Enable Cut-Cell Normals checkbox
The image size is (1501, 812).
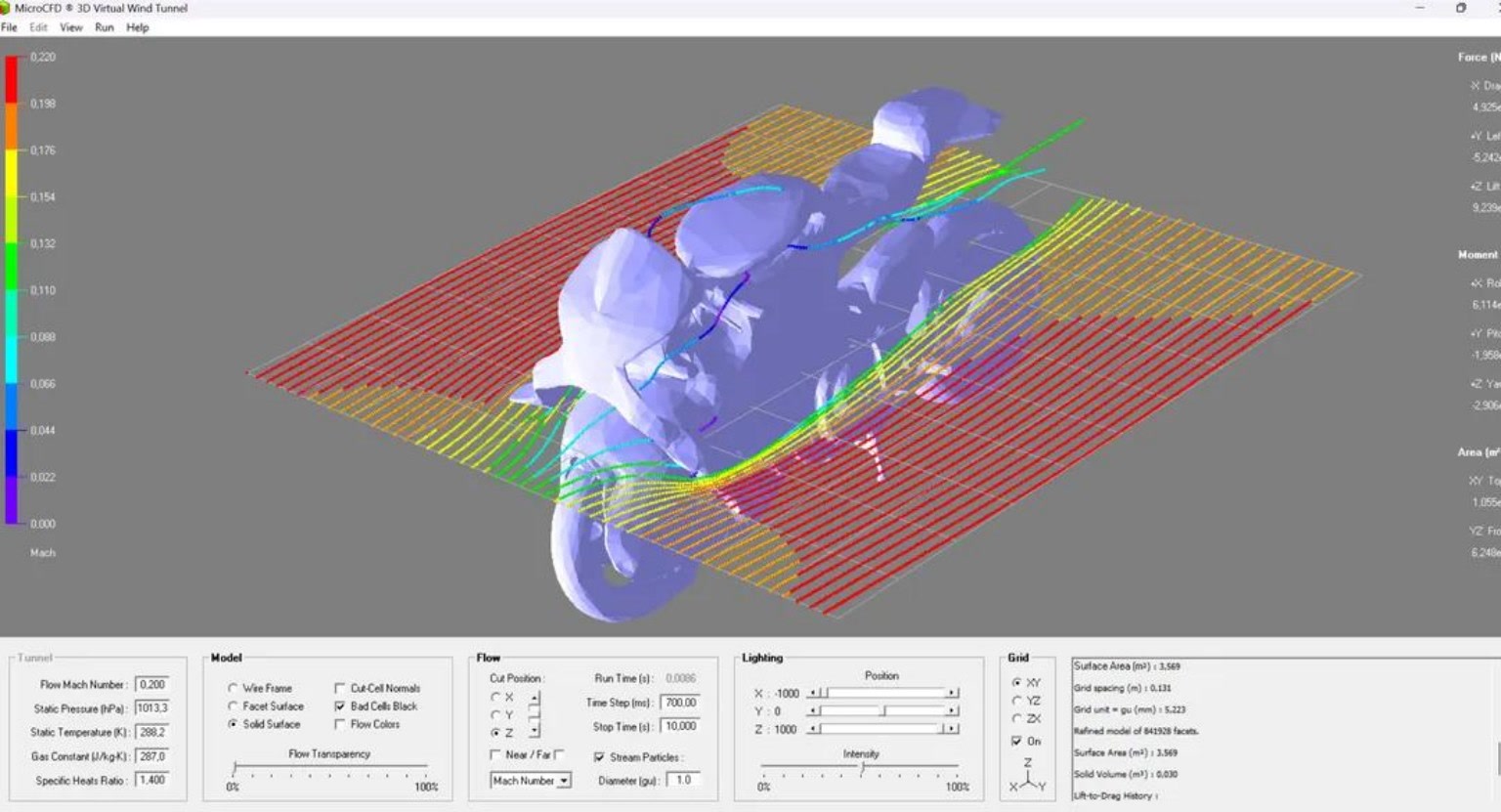point(339,689)
